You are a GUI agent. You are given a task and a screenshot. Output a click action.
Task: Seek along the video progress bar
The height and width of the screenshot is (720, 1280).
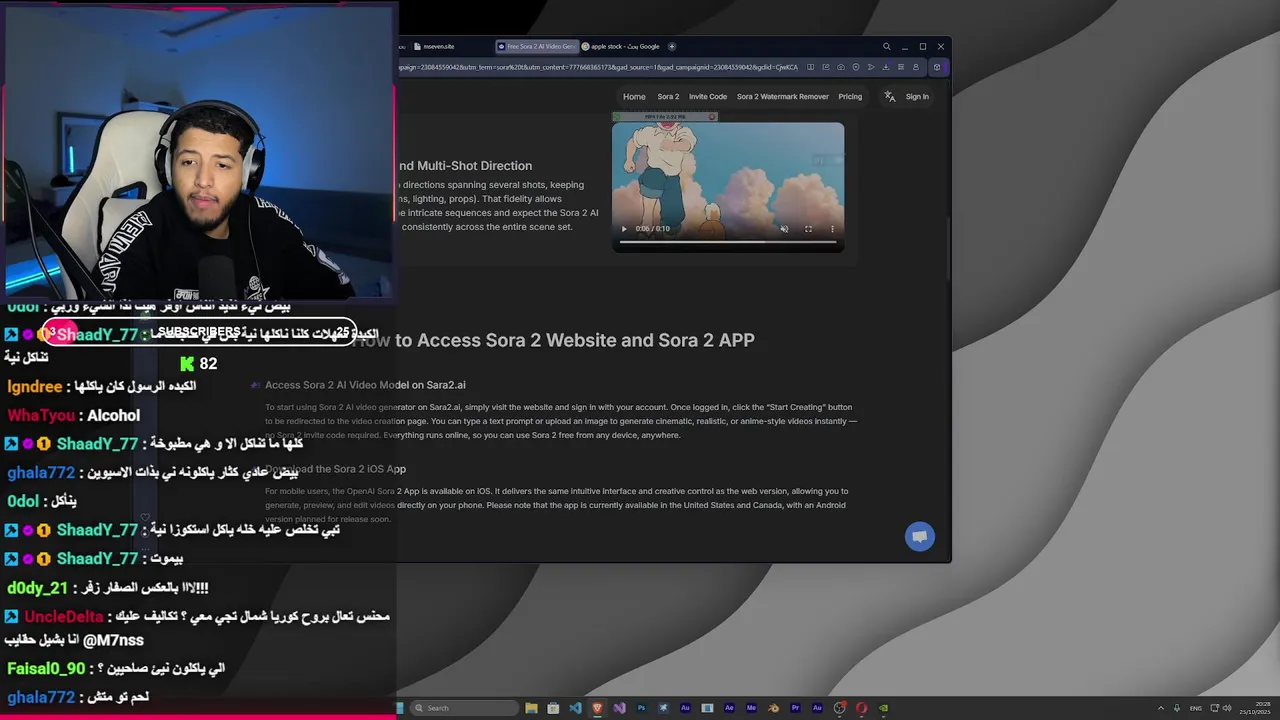point(728,241)
